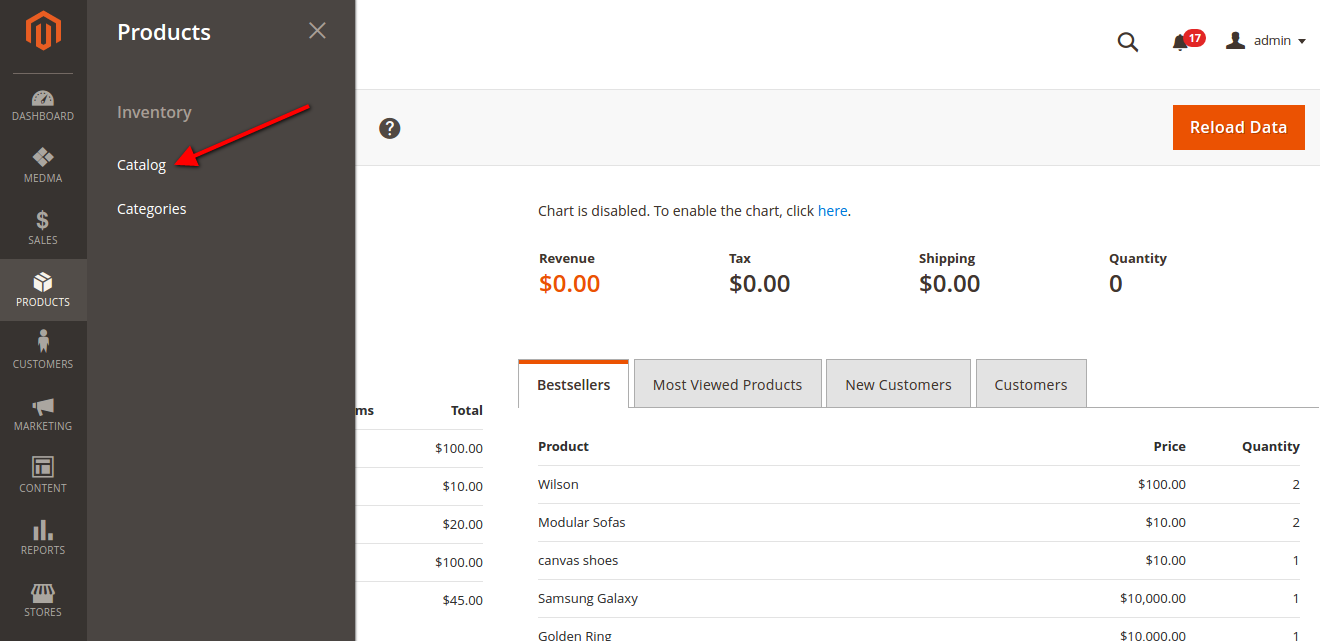Select the Media sidebar icon
The image size is (1338, 641).
(43, 166)
